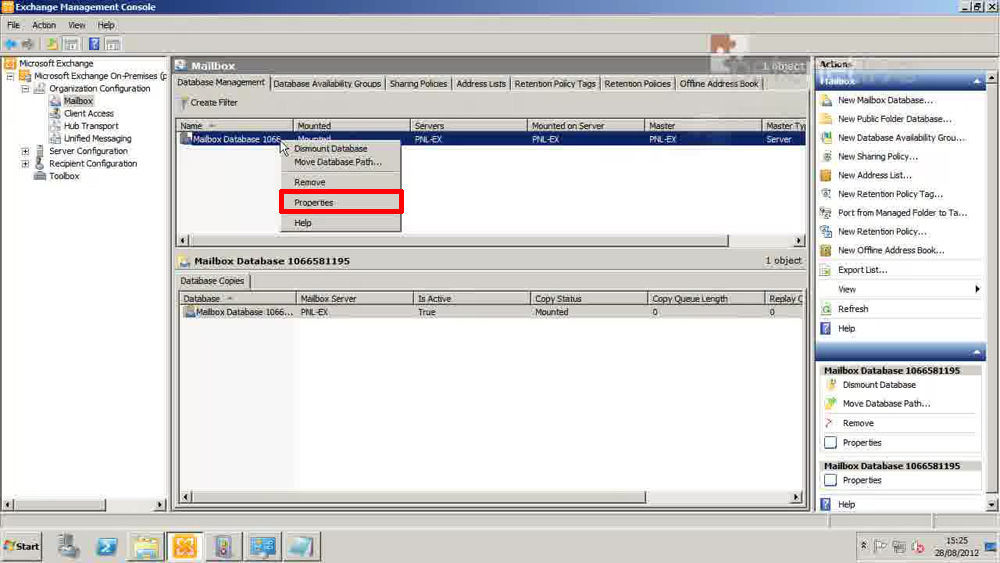Click the back arrow toolbar icon
The image size is (1000, 563).
point(11,44)
